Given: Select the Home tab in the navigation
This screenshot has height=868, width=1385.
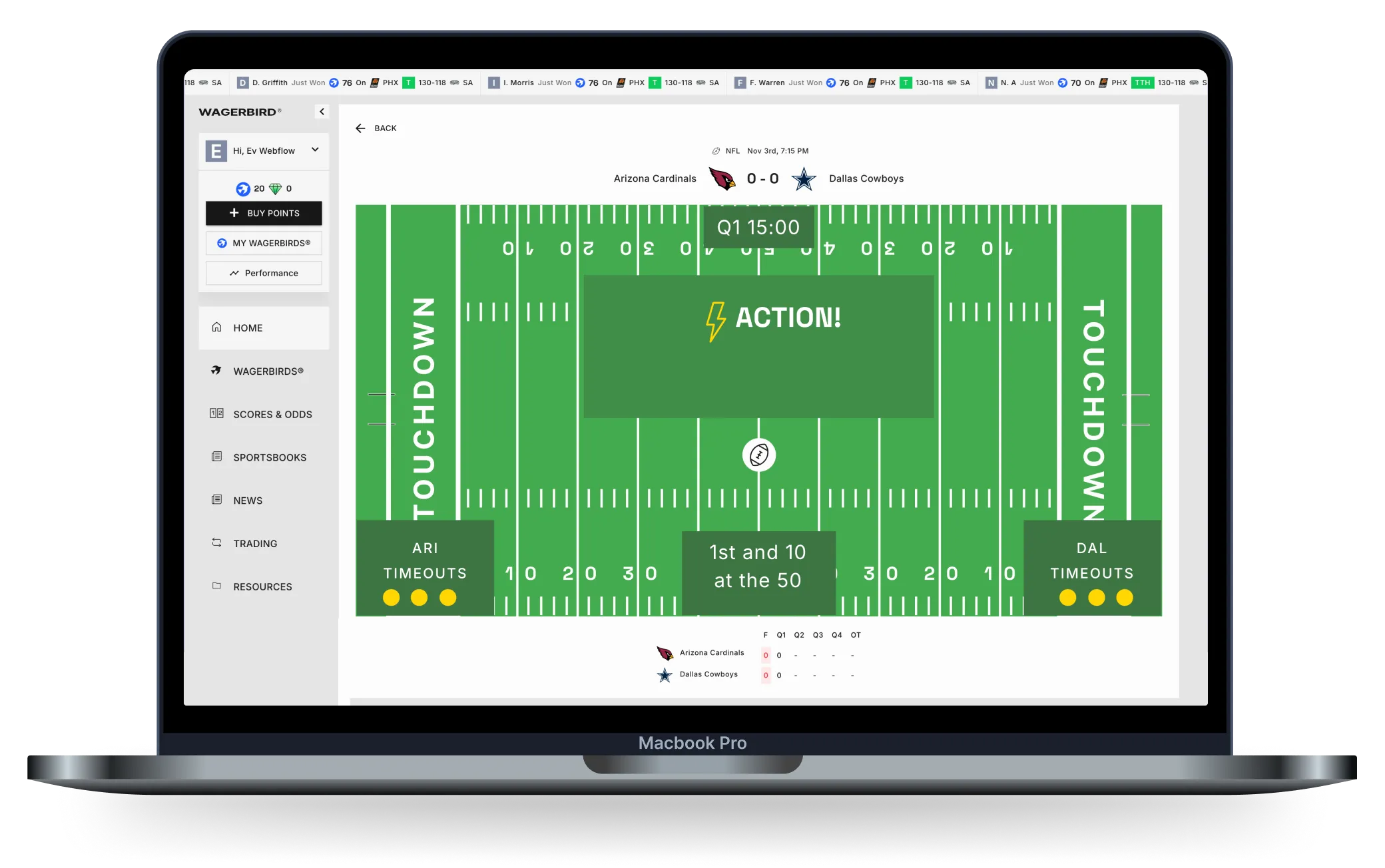Looking at the screenshot, I should coord(247,327).
